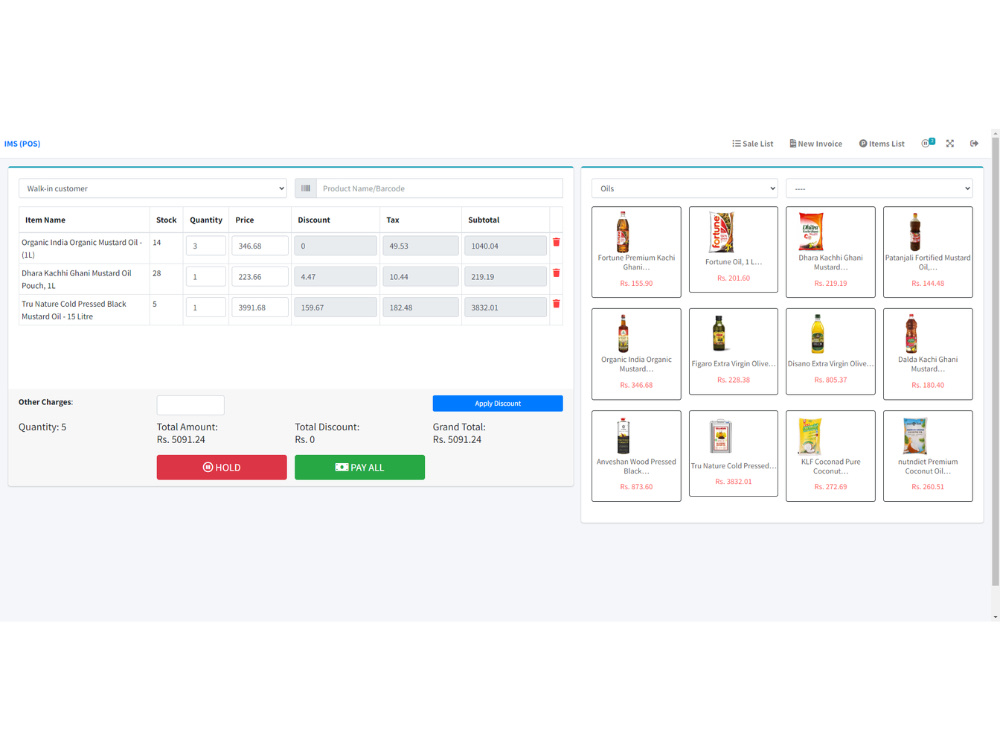The width and height of the screenshot is (1000, 750).
Task: Click the logout icon in the header
Action: pyautogui.click(x=974, y=143)
